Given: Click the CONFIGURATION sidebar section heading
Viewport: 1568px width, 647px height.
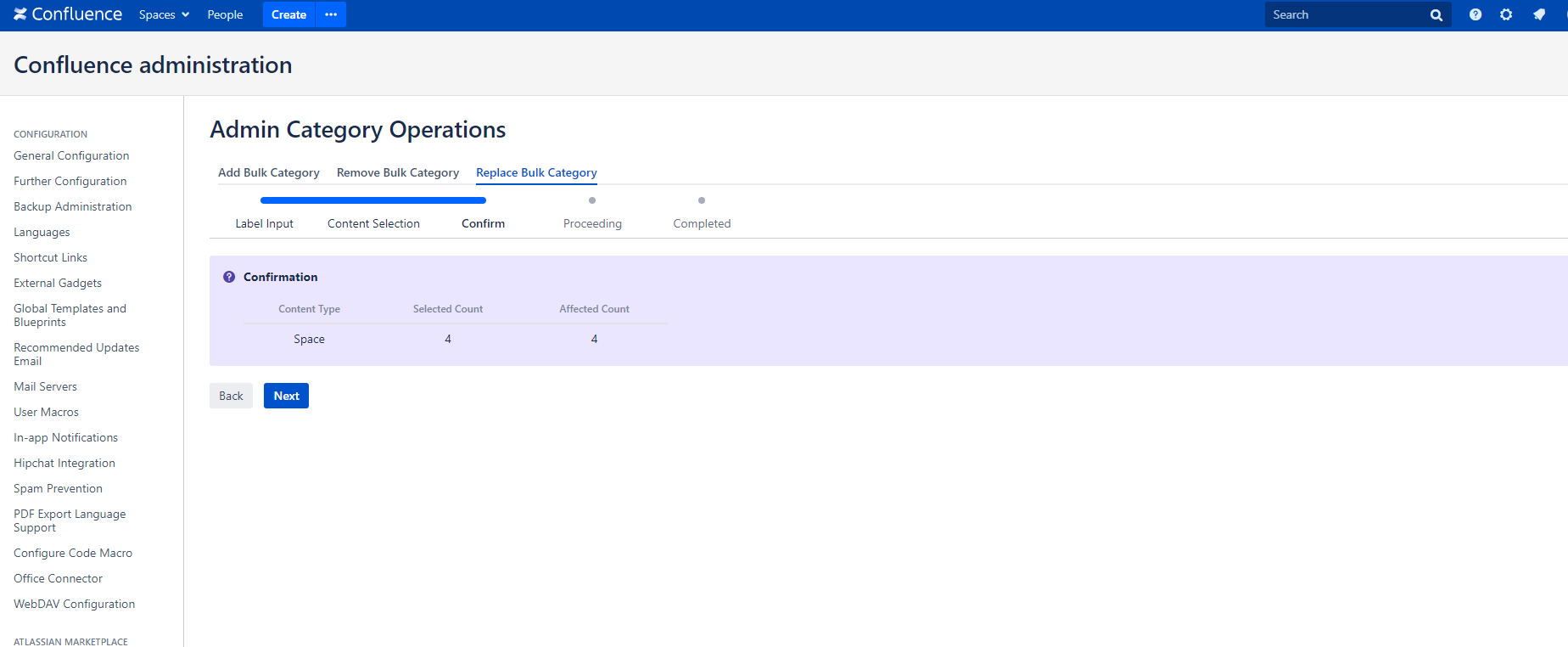Looking at the screenshot, I should (50, 134).
